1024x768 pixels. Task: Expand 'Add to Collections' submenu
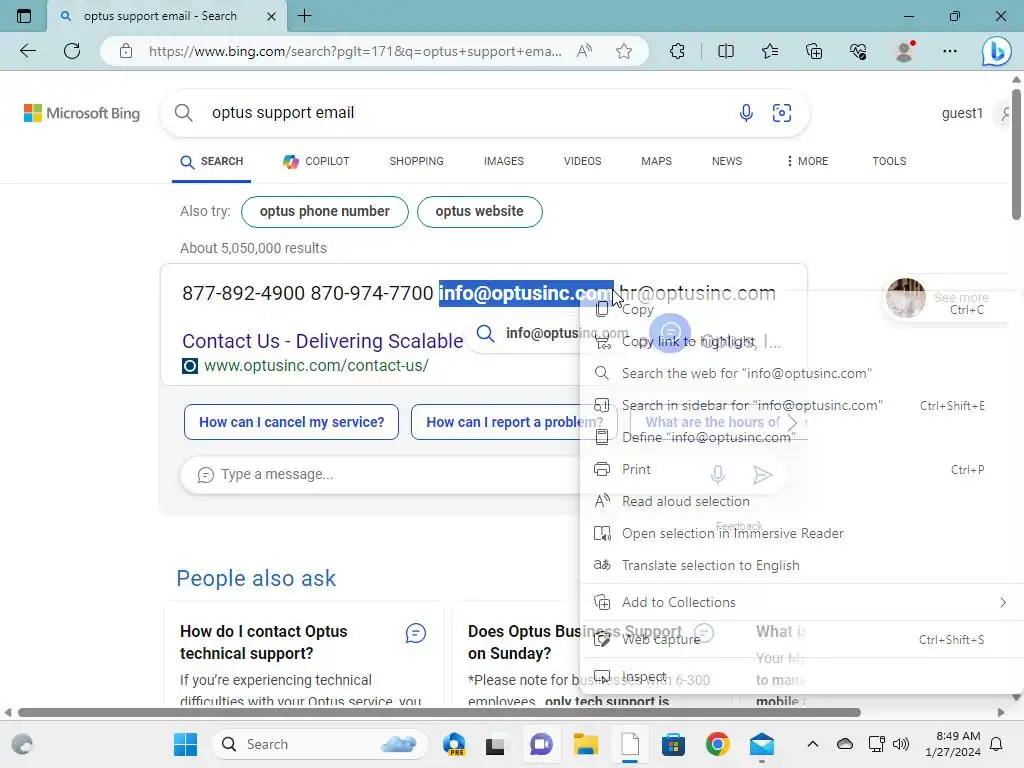(800, 602)
